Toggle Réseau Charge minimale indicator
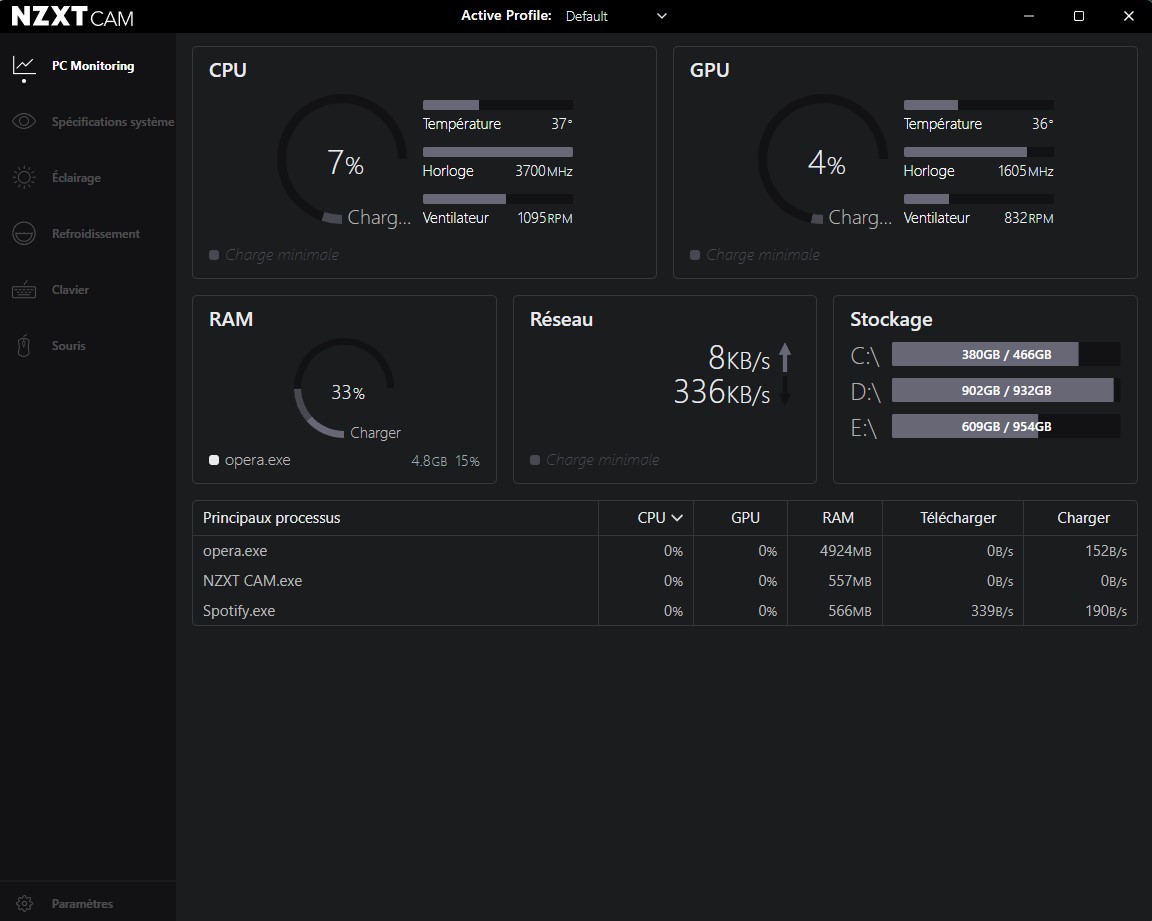 tap(535, 460)
